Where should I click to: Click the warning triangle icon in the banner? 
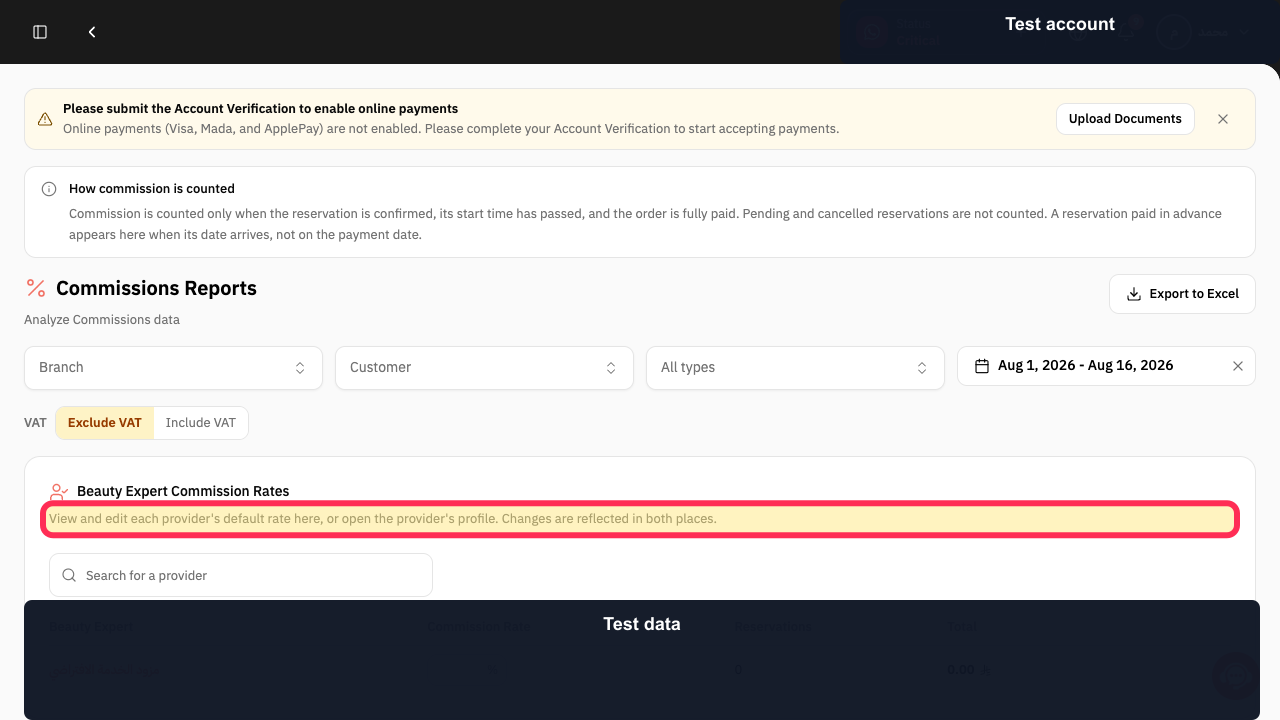point(45,119)
